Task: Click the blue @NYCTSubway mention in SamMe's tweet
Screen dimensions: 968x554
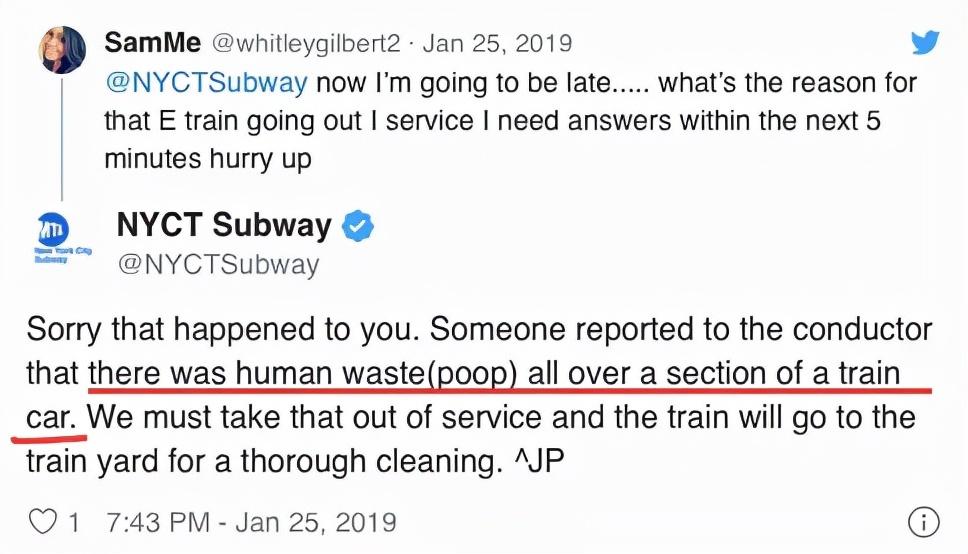Action: click(205, 82)
